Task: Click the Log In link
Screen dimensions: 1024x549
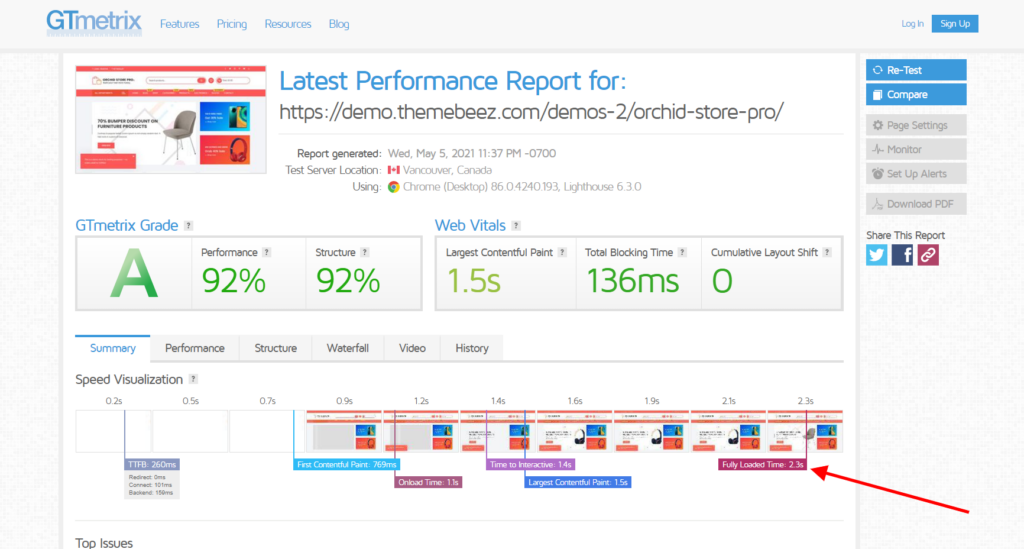Action: [912, 24]
